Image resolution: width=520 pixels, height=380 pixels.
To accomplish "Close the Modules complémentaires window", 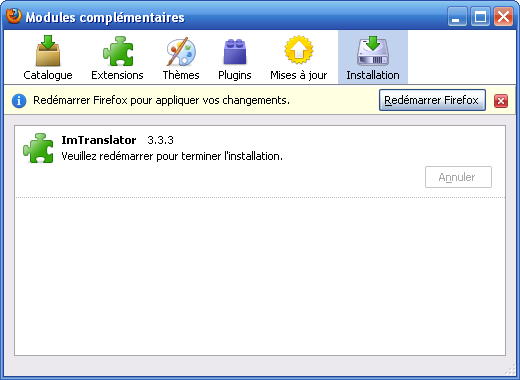I will coord(503,16).
